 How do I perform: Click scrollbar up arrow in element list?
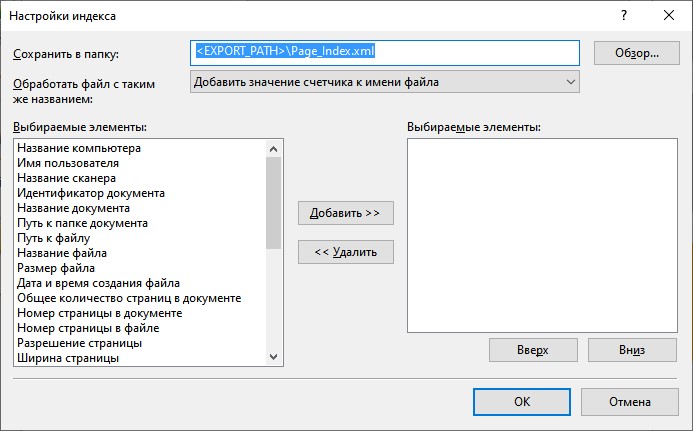[274, 149]
